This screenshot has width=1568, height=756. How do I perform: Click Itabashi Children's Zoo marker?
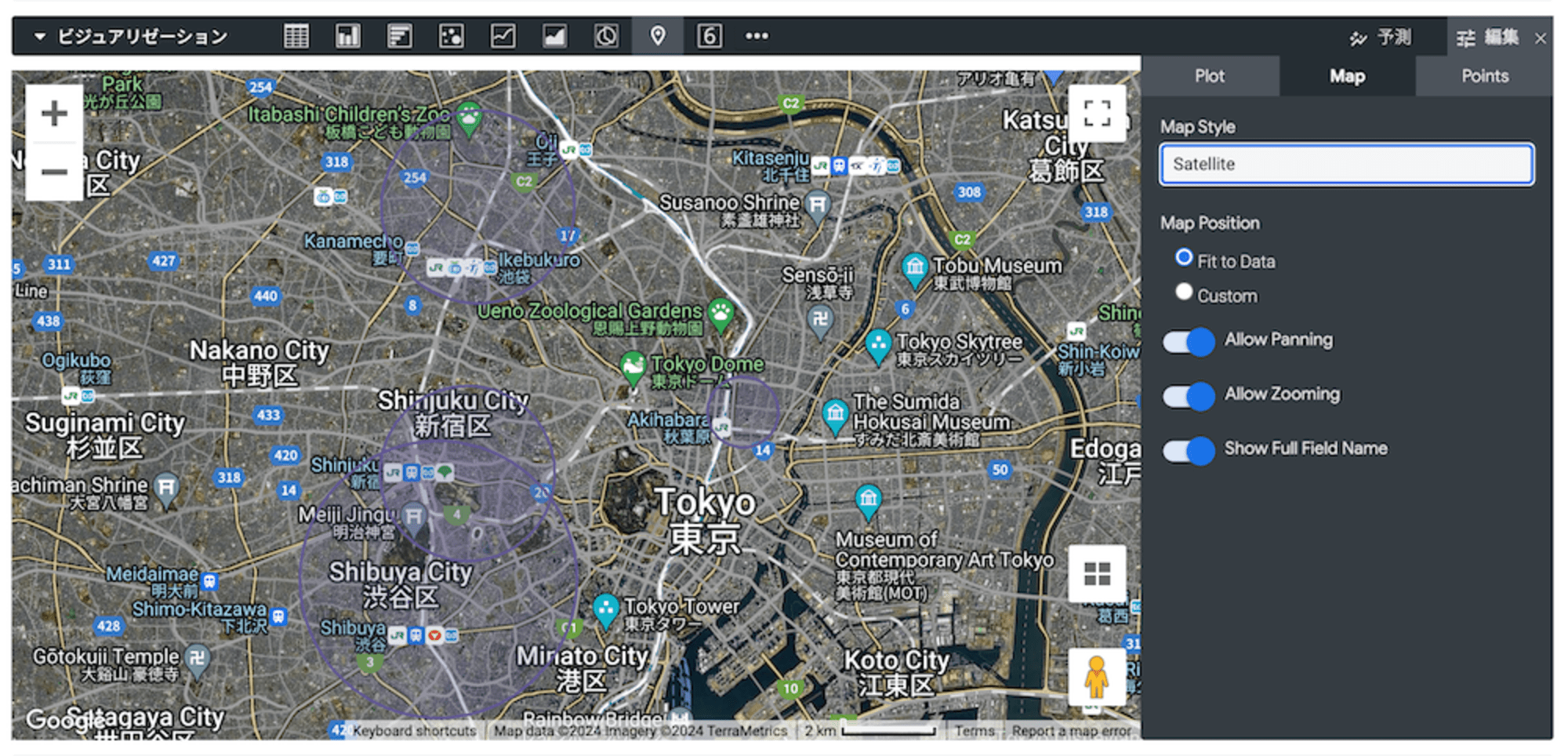click(469, 118)
